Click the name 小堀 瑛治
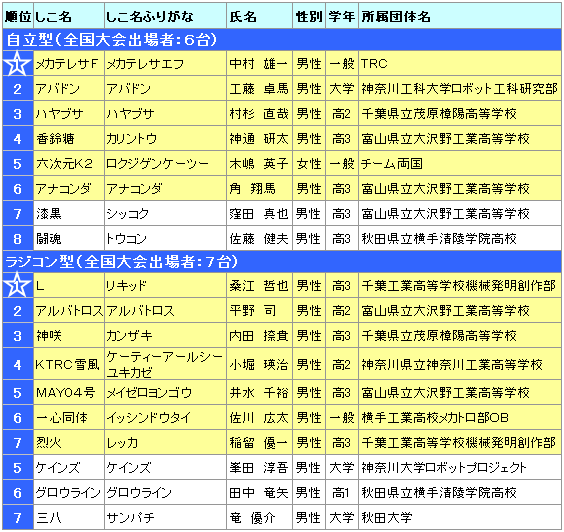The image size is (564, 532). tap(259, 364)
